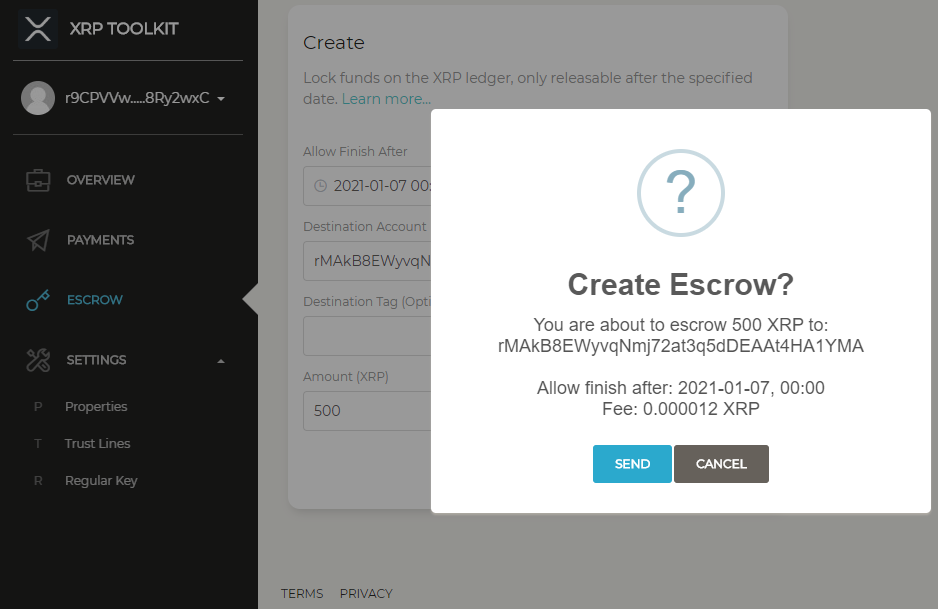Open Regular Key settings
Screen dimensions: 938x609
coord(101,481)
